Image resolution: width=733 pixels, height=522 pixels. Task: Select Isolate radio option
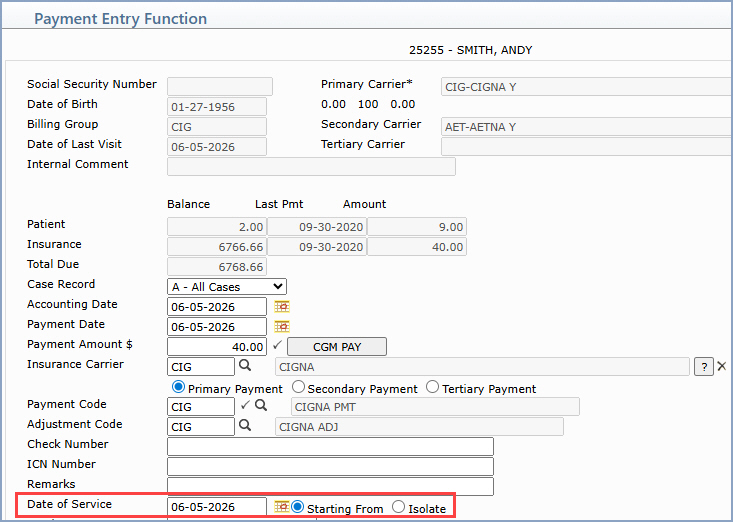pyautogui.click(x=398, y=507)
